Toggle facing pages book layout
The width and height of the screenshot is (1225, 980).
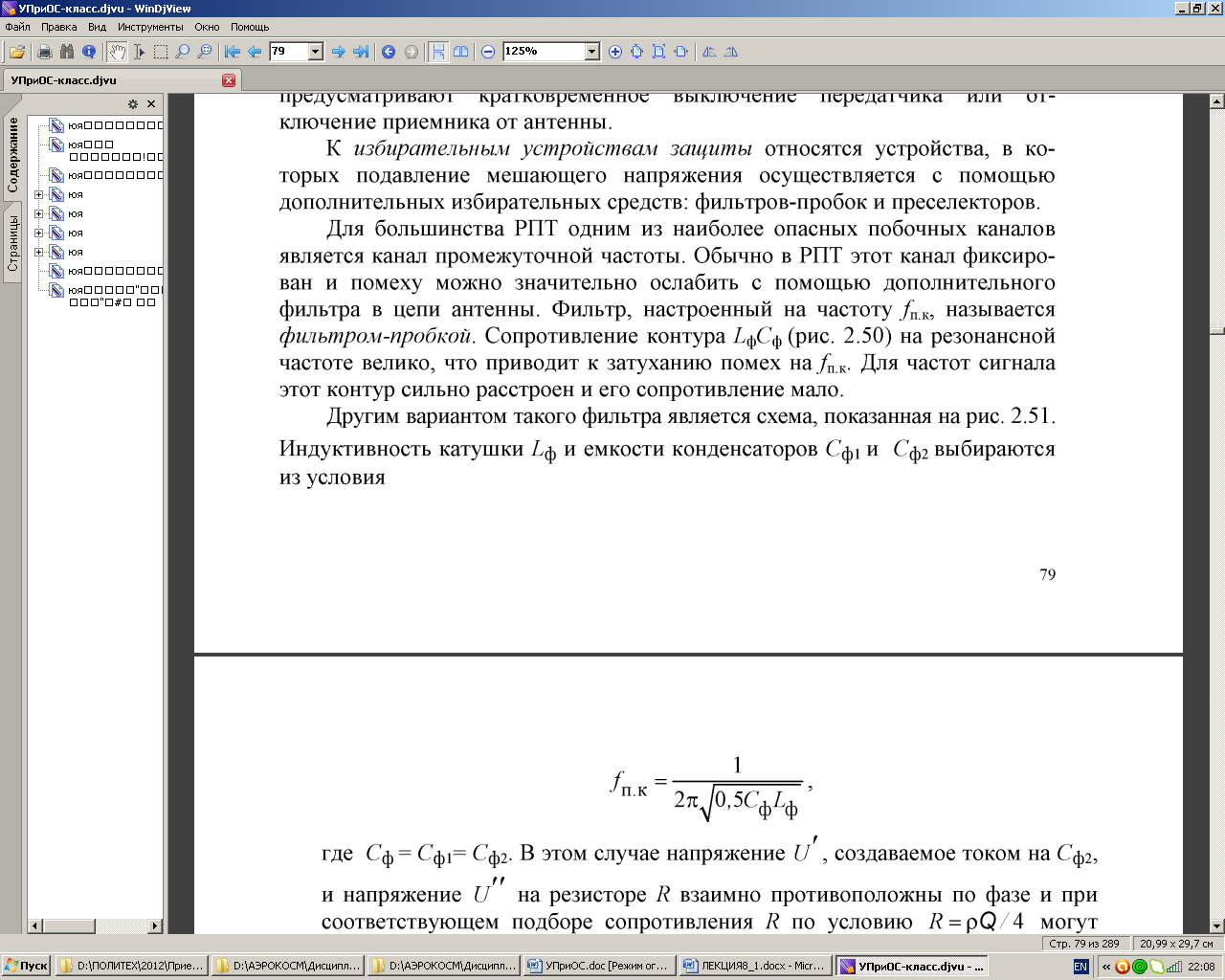click(x=461, y=52)
